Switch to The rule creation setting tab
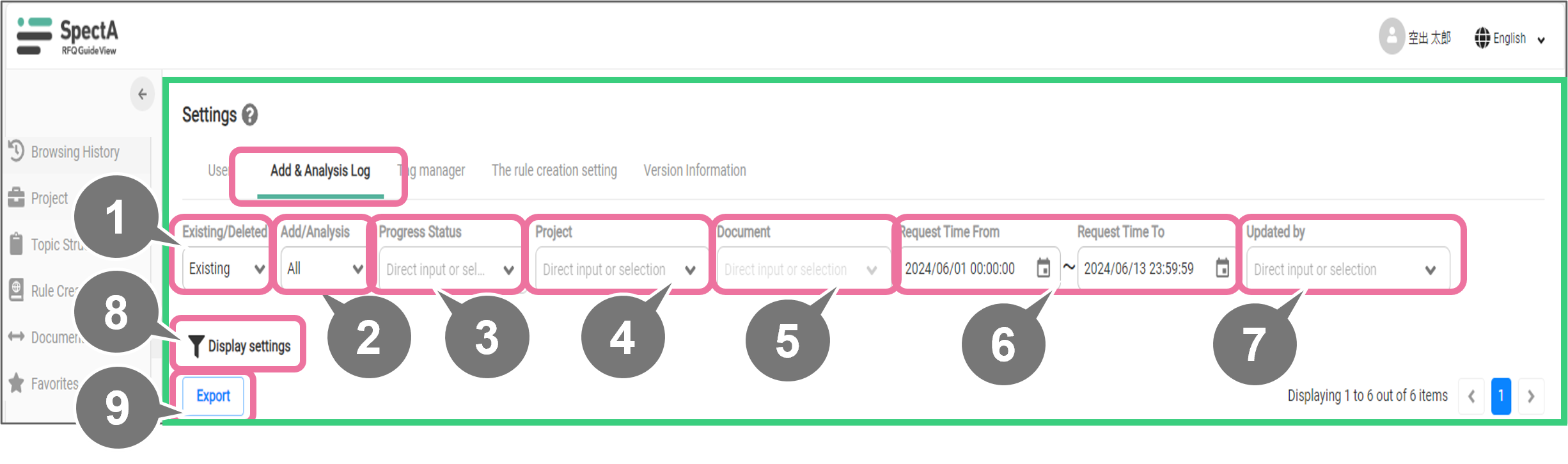 pos(554,171)
